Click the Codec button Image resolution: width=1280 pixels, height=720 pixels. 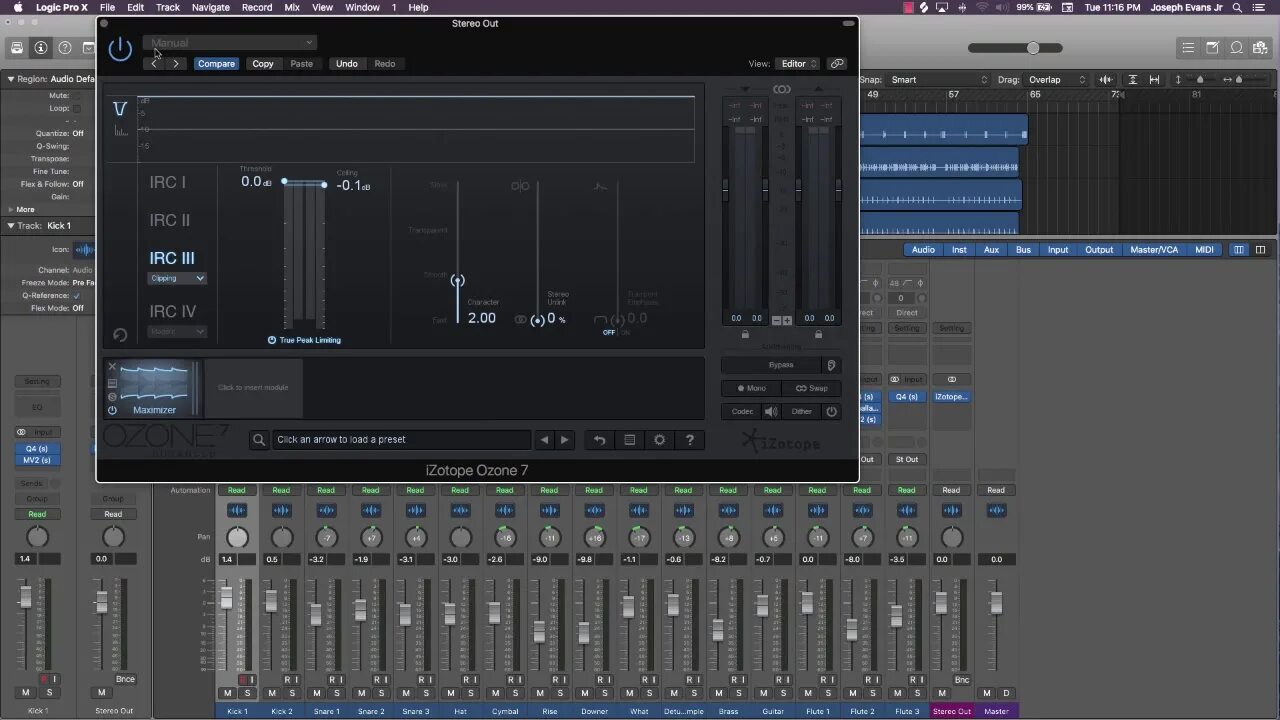[742, 411]
